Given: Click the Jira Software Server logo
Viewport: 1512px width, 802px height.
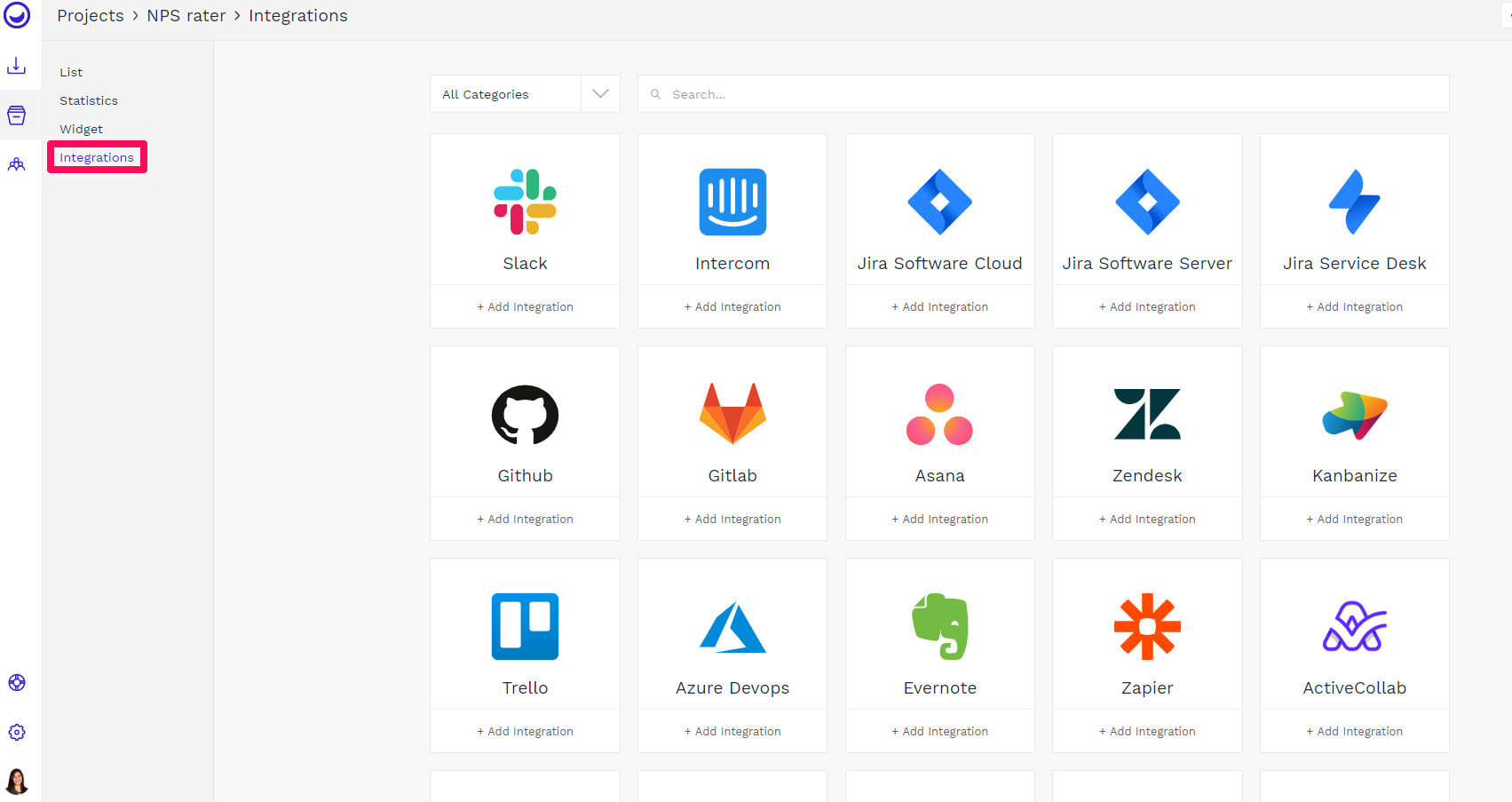Looking at the screenshot, I should tap(1147, 202).
